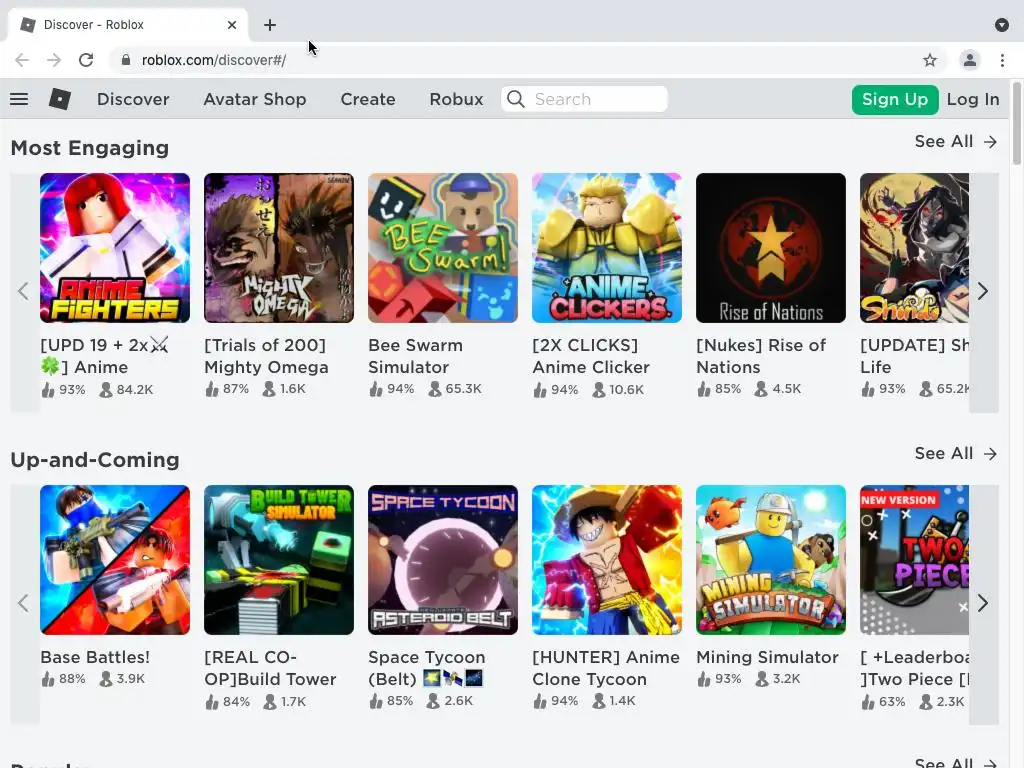Open the Discover nav item

133,99
